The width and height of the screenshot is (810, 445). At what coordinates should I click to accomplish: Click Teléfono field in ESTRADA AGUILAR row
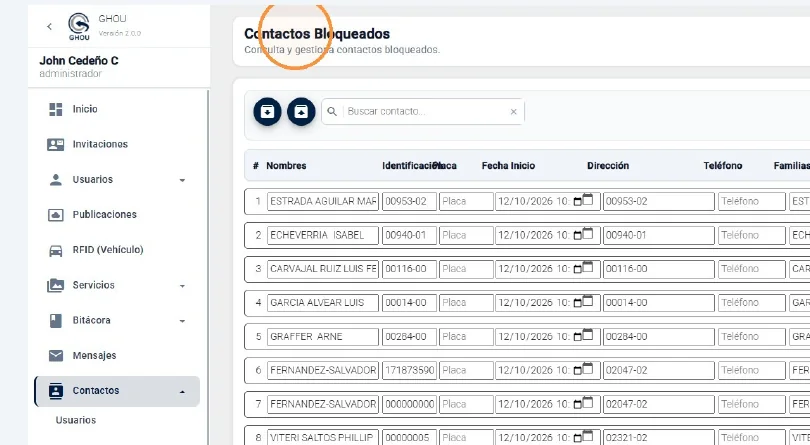coord(752,202)
